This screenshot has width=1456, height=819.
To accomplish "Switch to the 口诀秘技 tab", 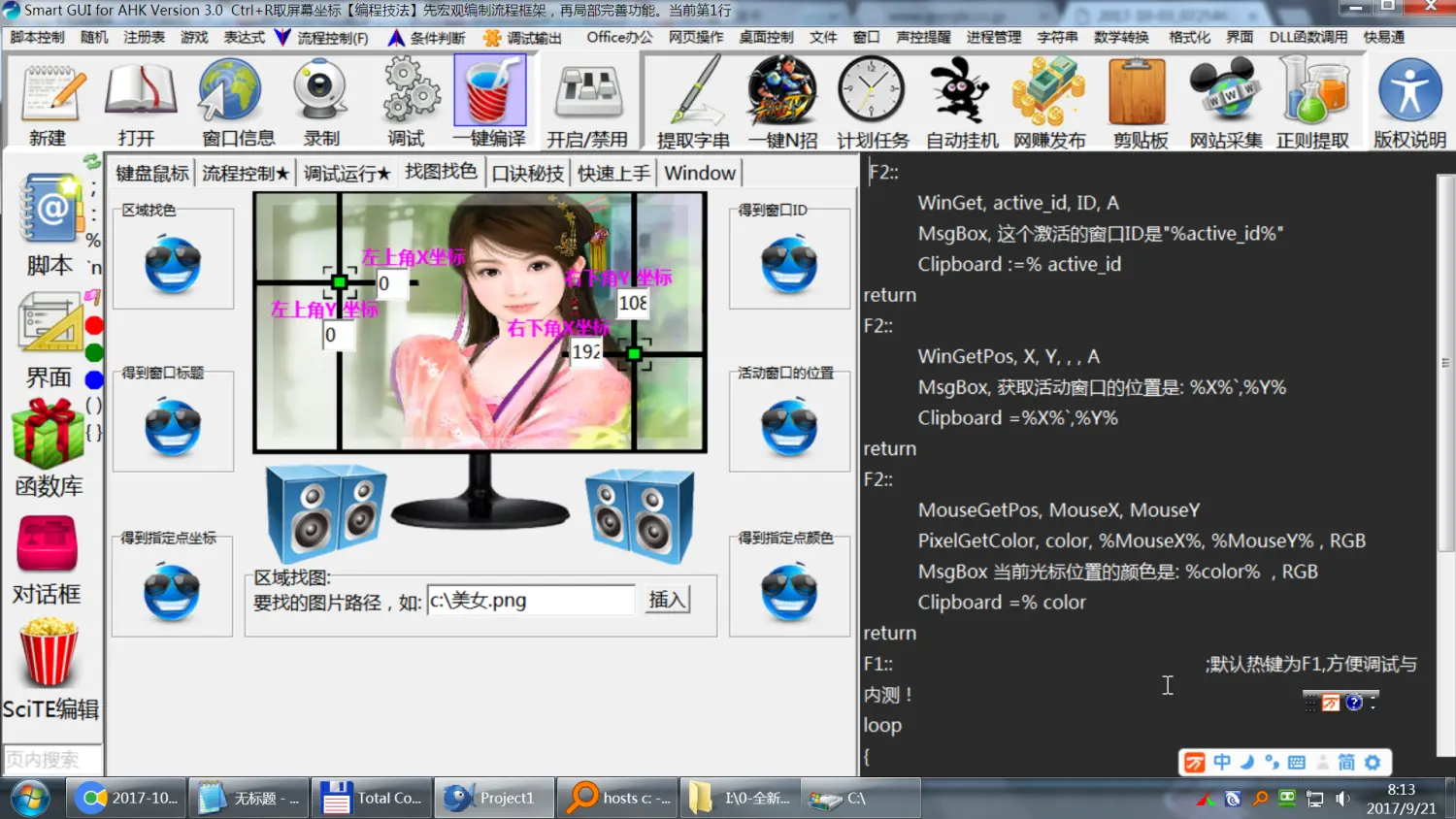I will pos(527,173).
